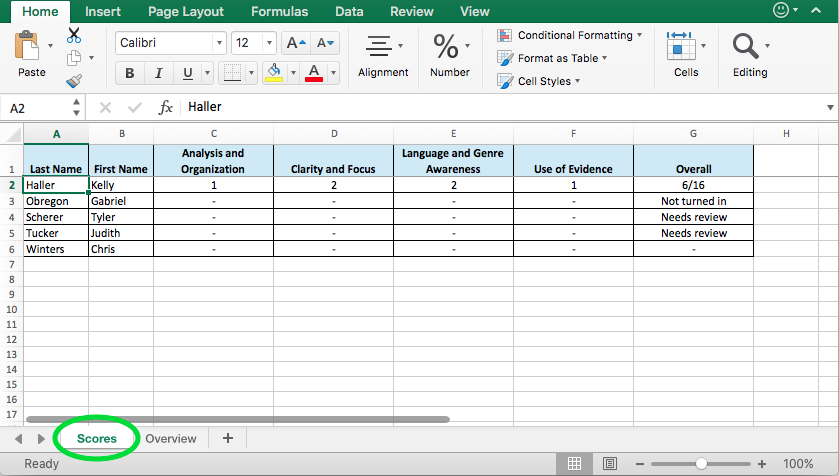Zoom in with the plus icon
This screenshot has width=839, height=476.
coord(761,464)
